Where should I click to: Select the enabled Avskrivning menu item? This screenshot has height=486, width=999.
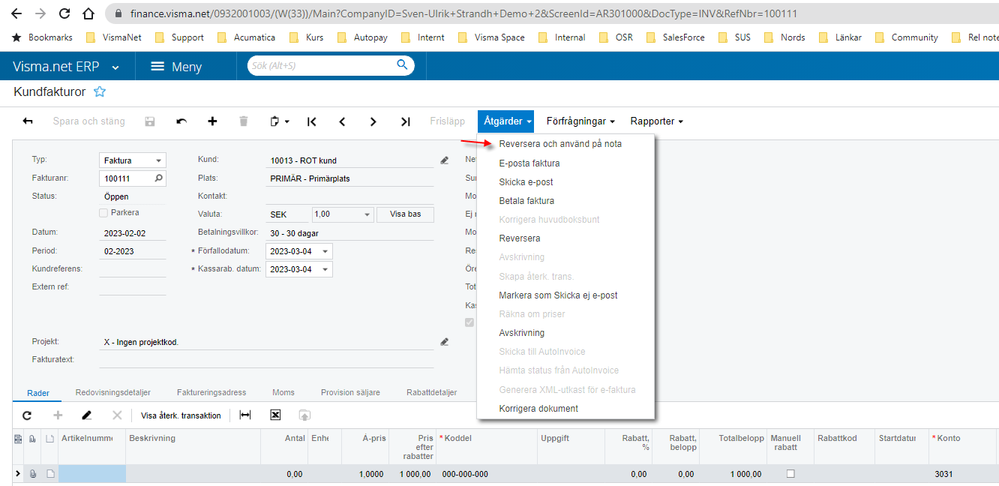click(x=522, y=333)
